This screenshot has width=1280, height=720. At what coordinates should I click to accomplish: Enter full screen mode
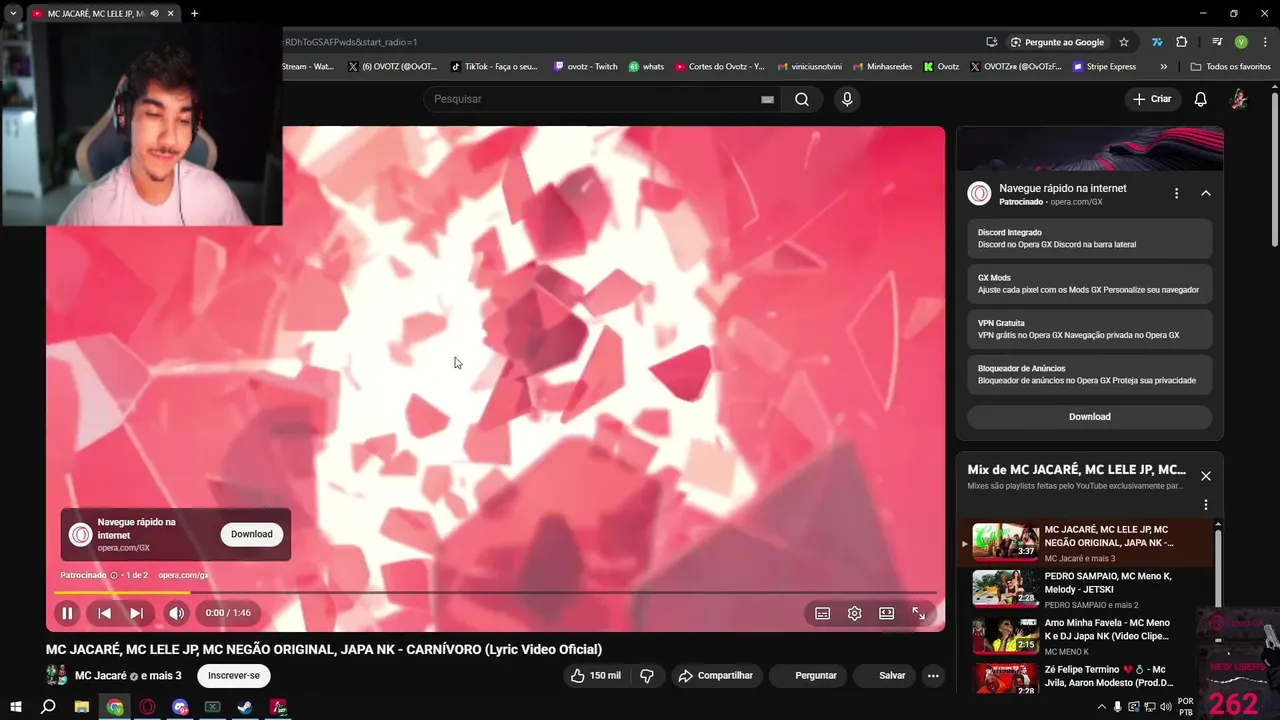(918, 613)
